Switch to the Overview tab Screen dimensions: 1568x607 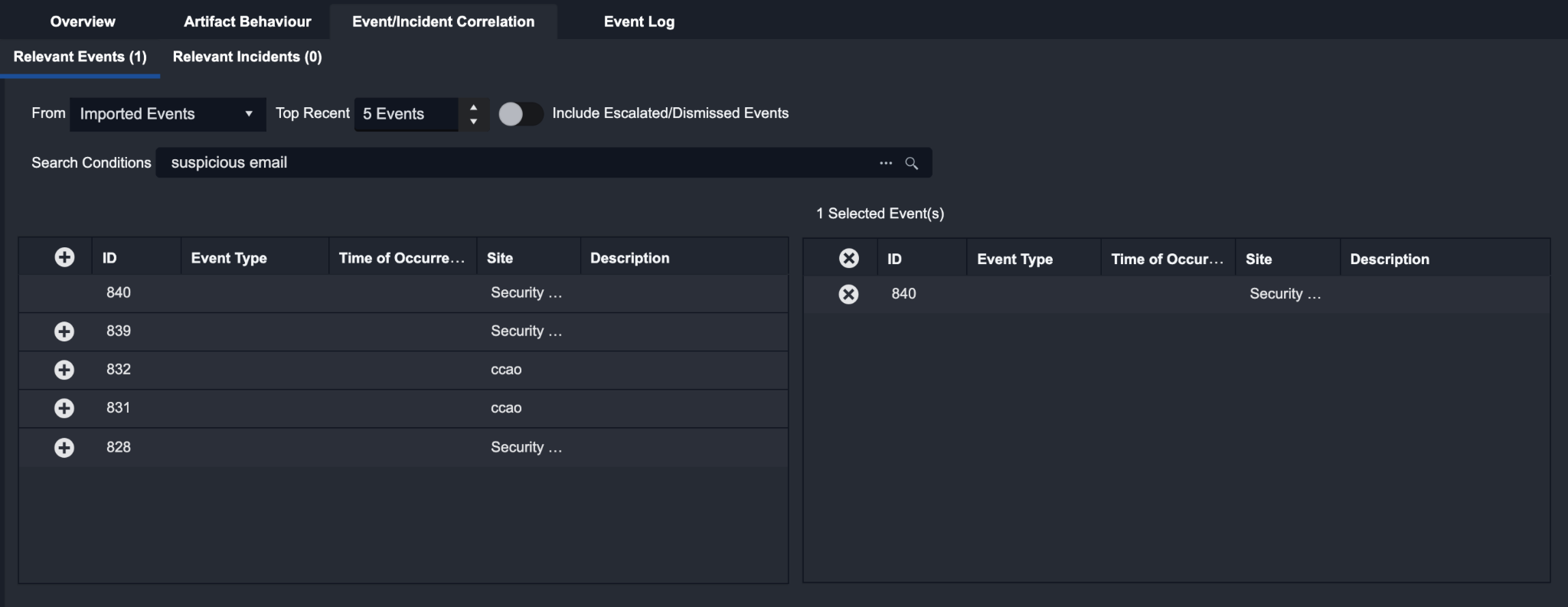point(83,21)
